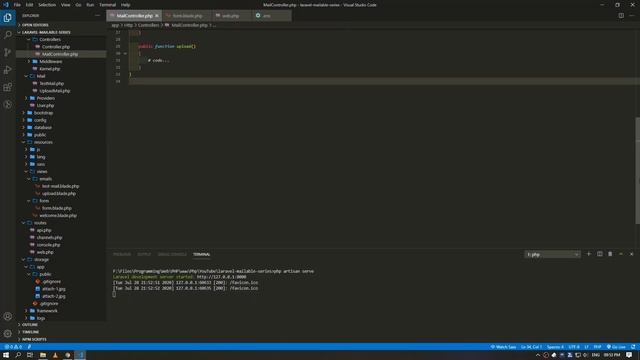Click in the terminal input area
The width and height of the screenshot is (640, 360).
click(114, 294)
